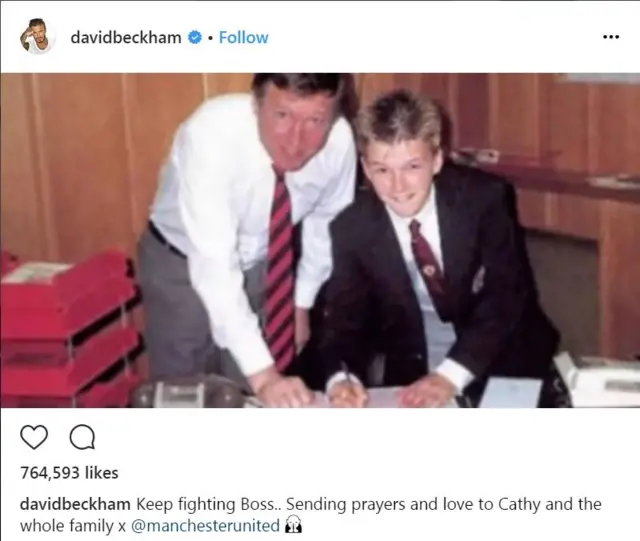Open comments with the speech bubble icon
The image size is (640, 541).
click(x=82, y=437)
